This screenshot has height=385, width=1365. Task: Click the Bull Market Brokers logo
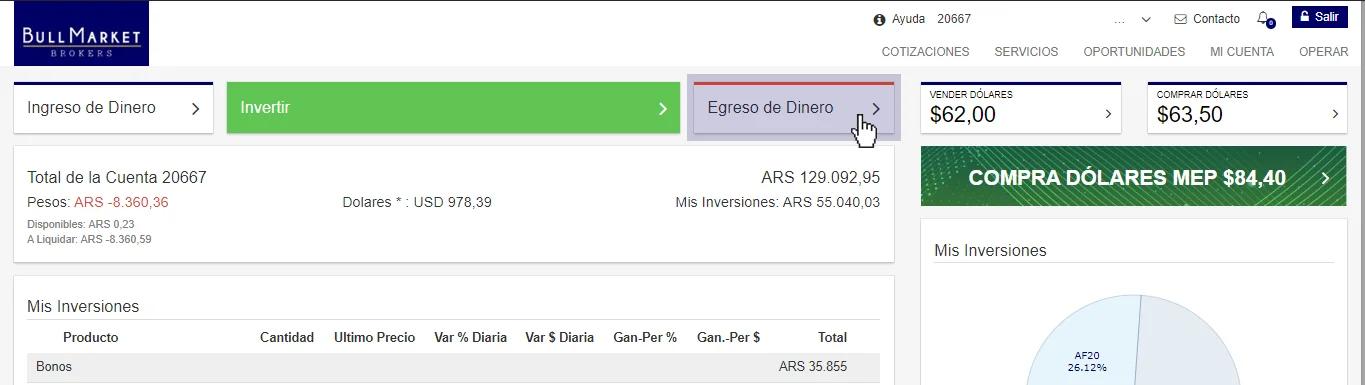coord(81,34)
